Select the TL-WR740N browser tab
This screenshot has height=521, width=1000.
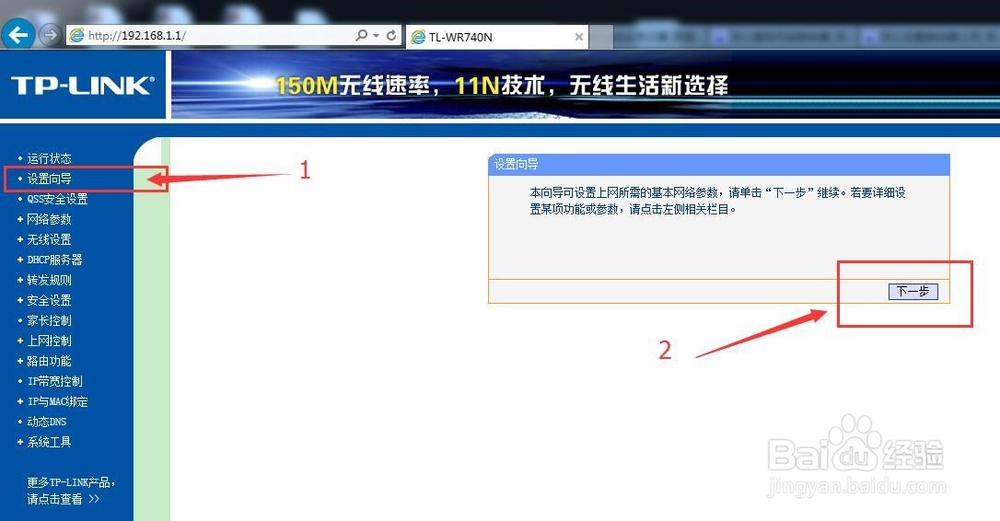pos(497,37)
